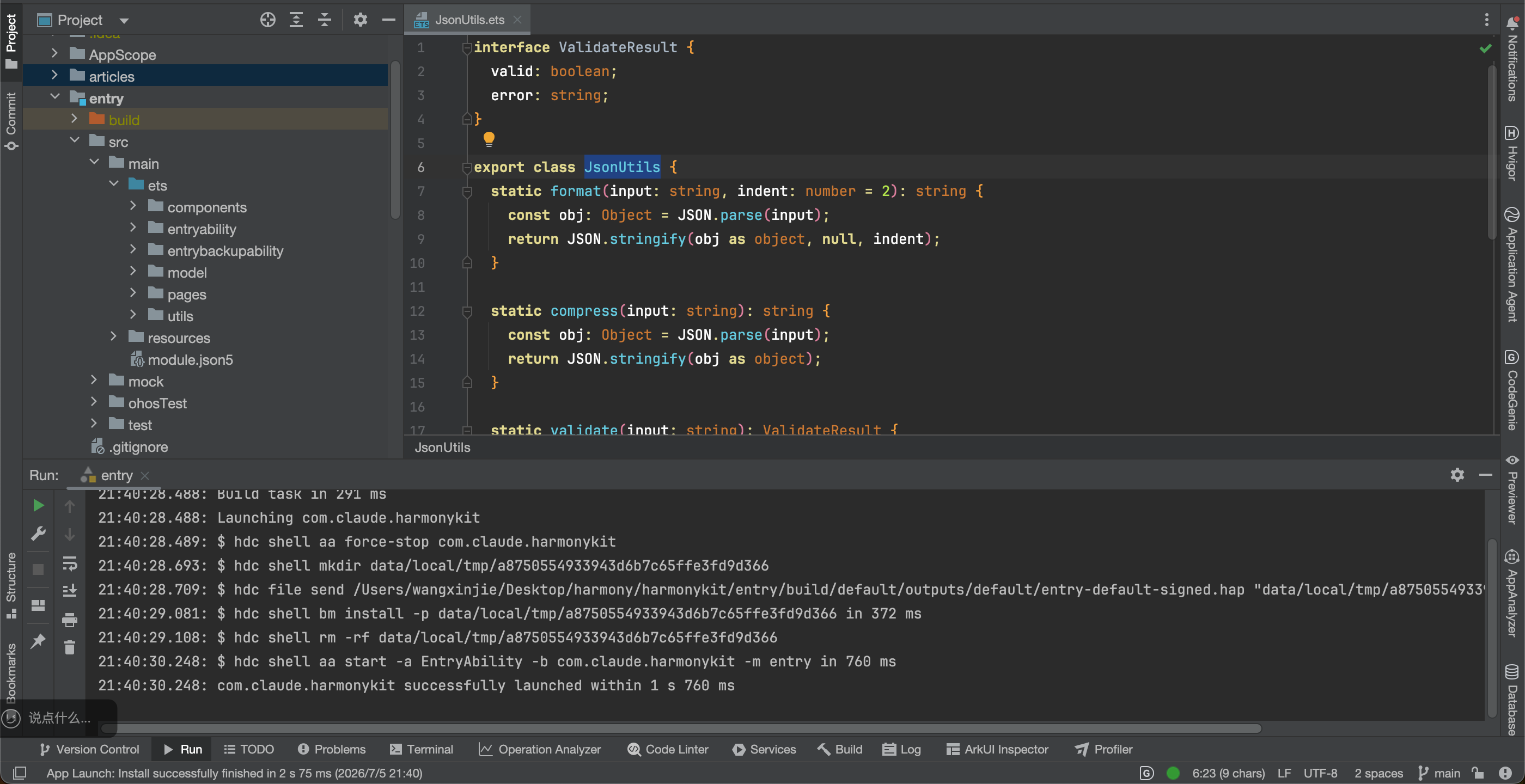
Task: Expand the resources folder
Action: click(x=114, y=337)
